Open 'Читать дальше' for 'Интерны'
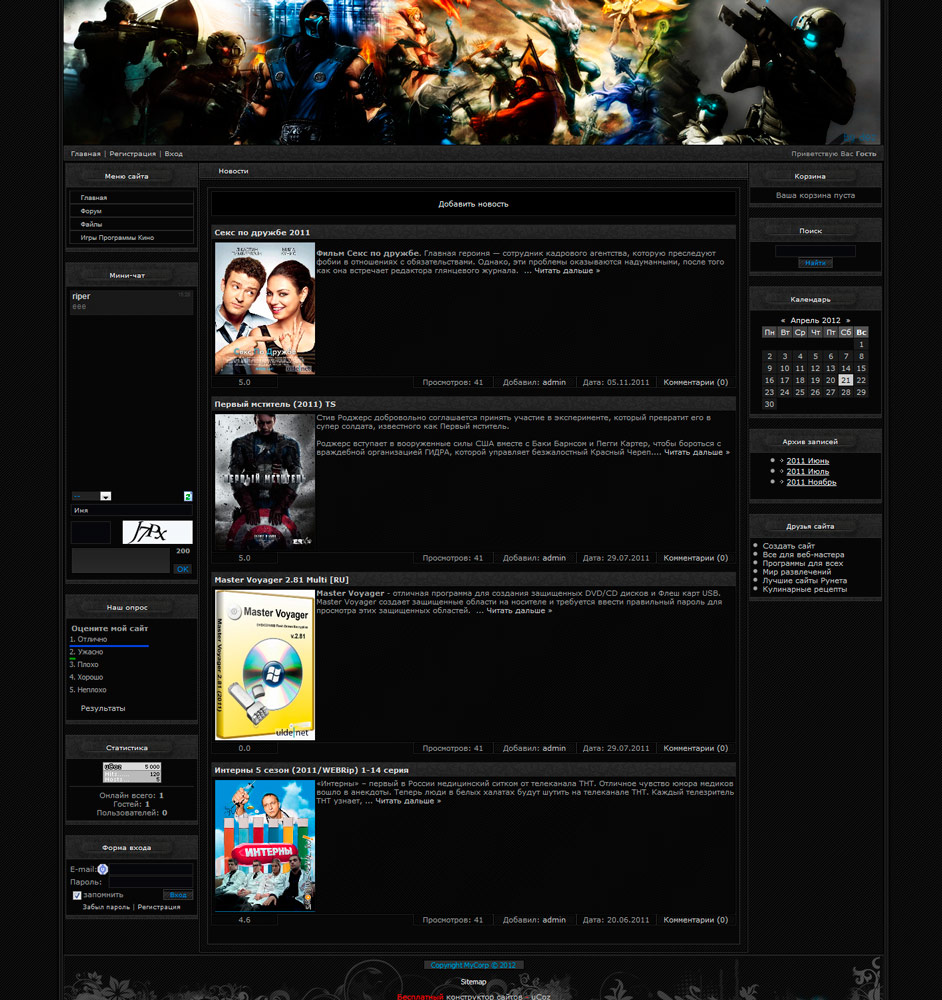This screenshot has height=1000, width=942. coord(408,801)
